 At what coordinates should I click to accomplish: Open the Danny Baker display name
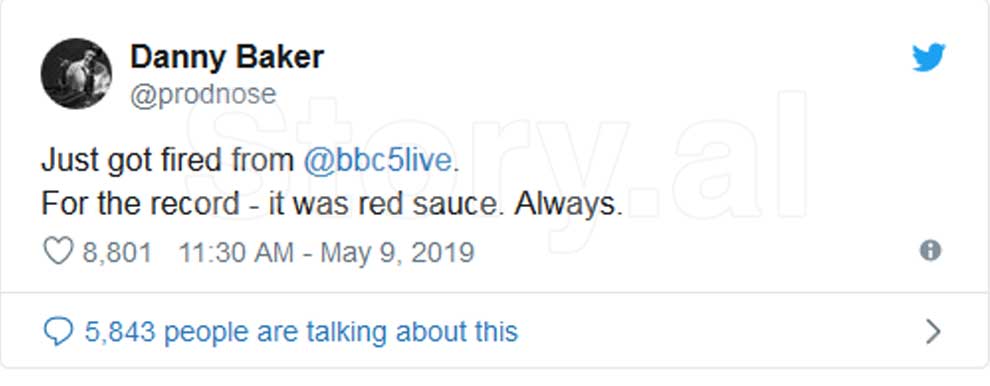(x=227, y=57)
